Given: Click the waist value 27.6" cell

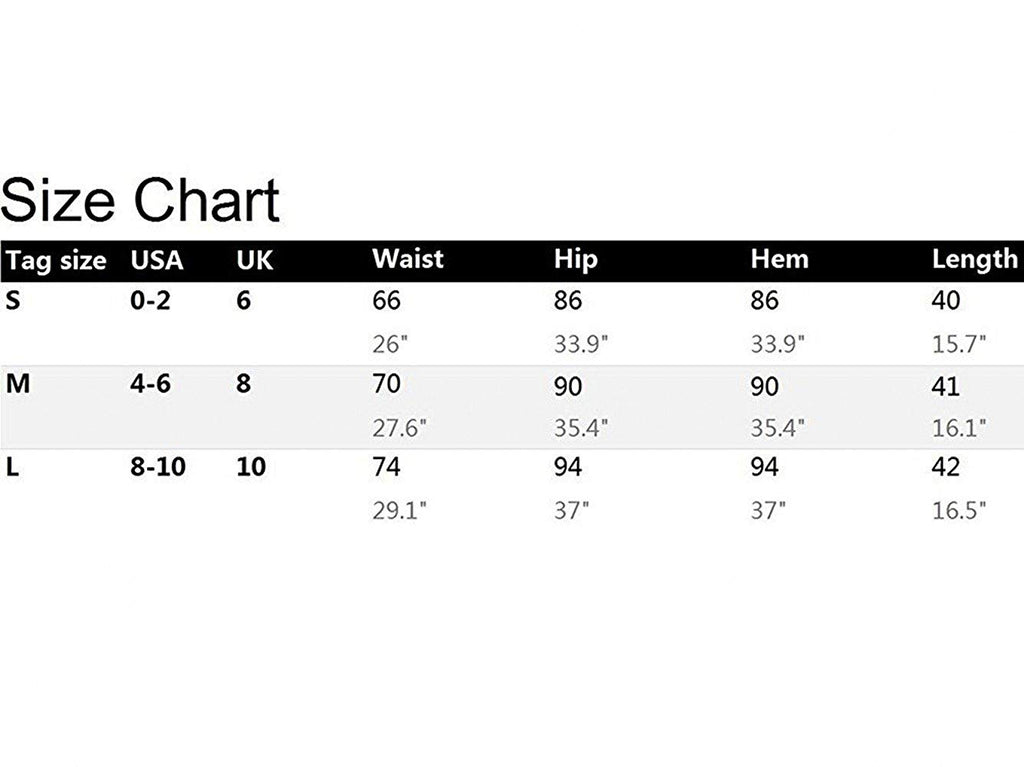Looking at the screenshot, I should (x=399, y=428).
